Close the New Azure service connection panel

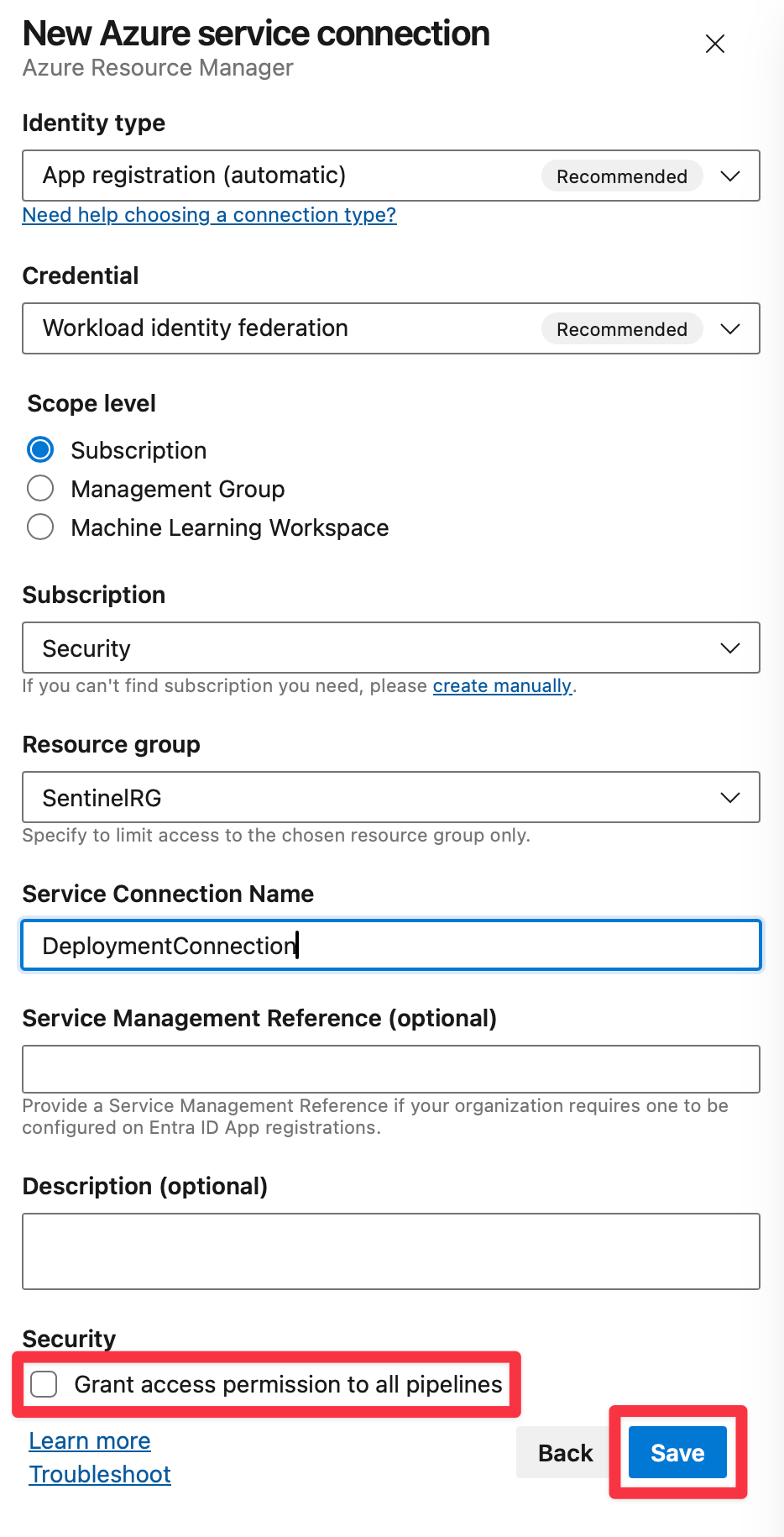pos(715,44)
